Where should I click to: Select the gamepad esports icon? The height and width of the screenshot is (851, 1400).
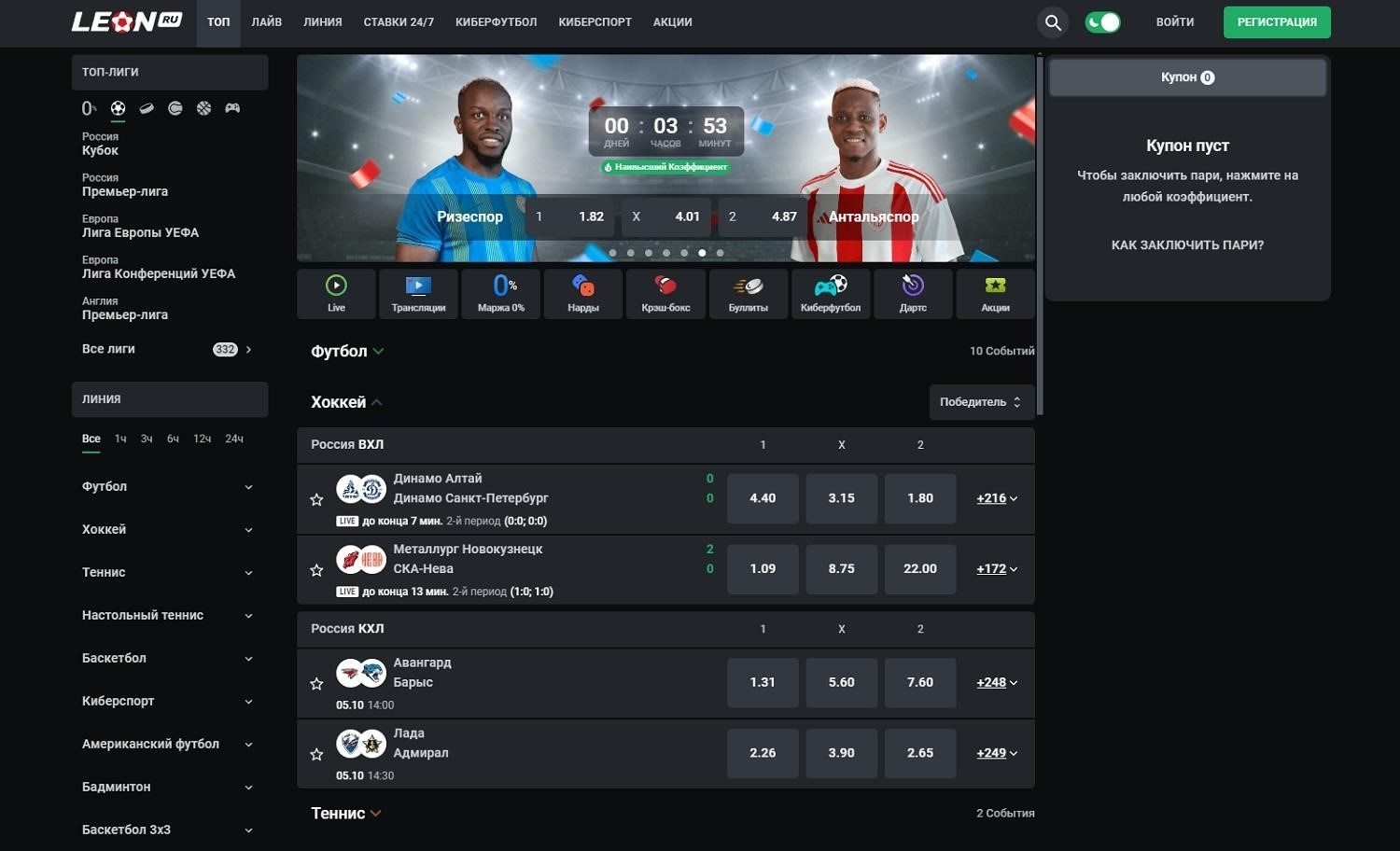tap(232, 108)
